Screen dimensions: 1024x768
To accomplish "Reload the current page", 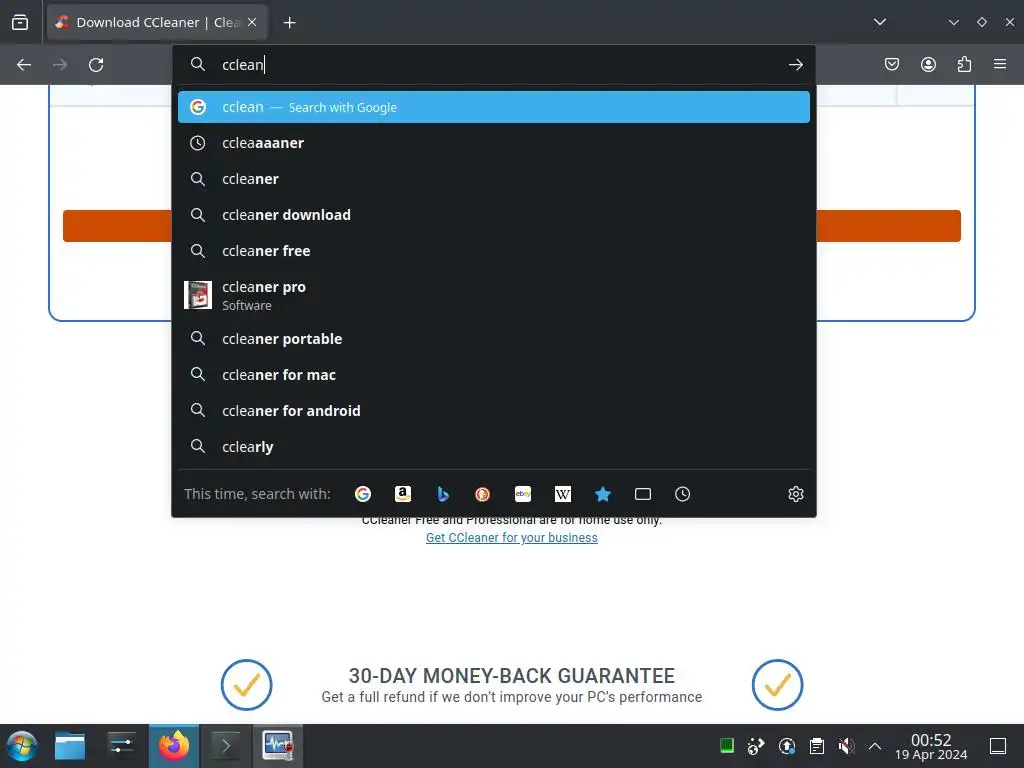I will [x=96, y=65].
